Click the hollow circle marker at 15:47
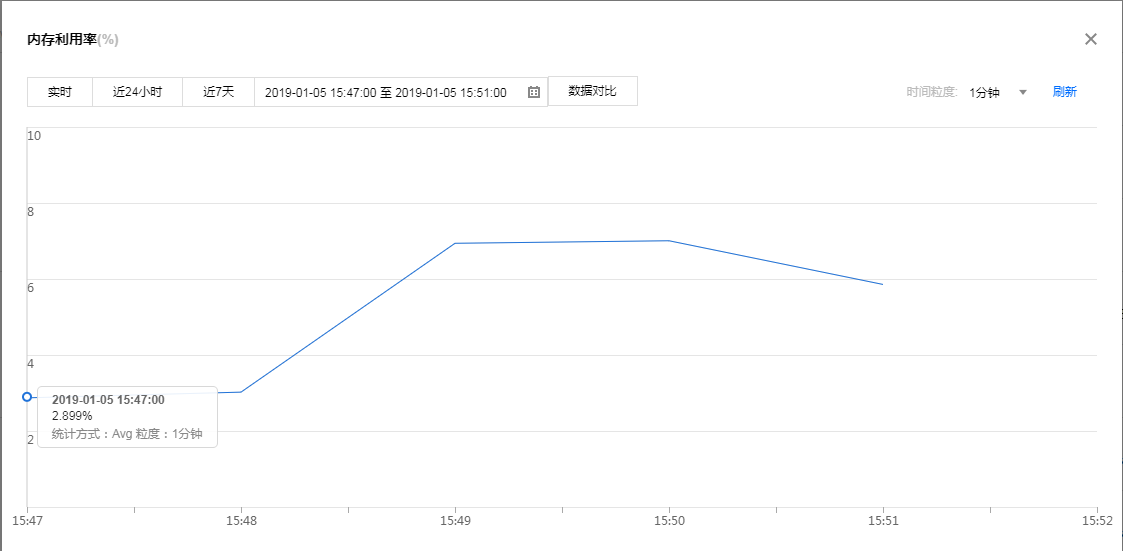The height and width of the screenshot is (551, 1123). pos(27,397)
